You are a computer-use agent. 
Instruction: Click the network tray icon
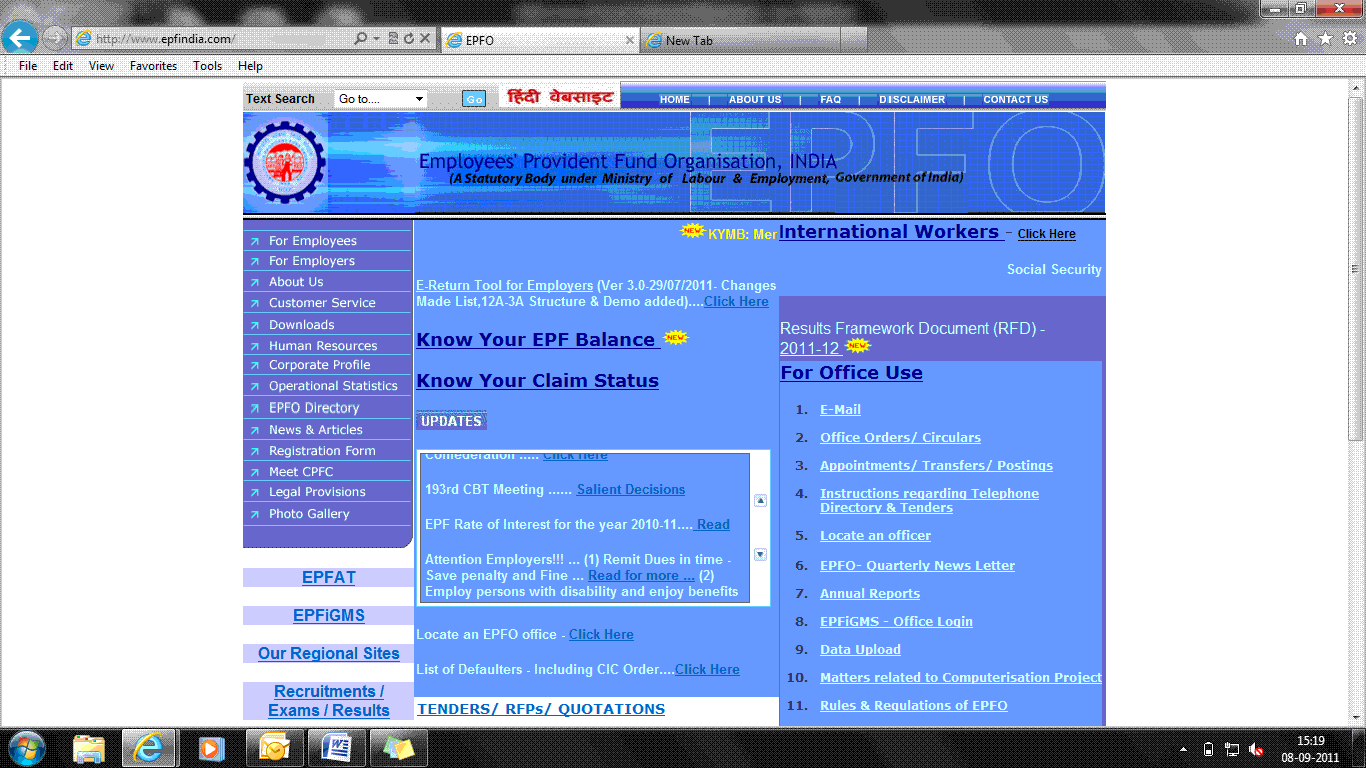[x=1232, y=749]
